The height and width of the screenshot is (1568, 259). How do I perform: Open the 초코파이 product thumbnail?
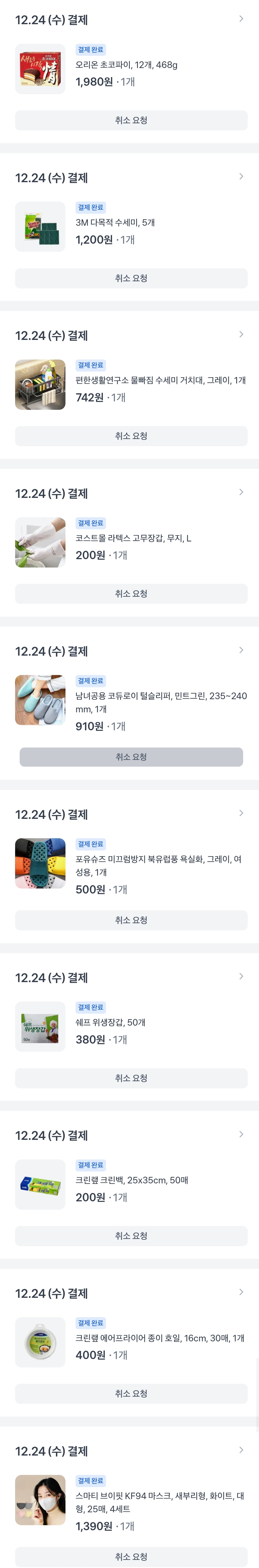click(x=40, y=69)
